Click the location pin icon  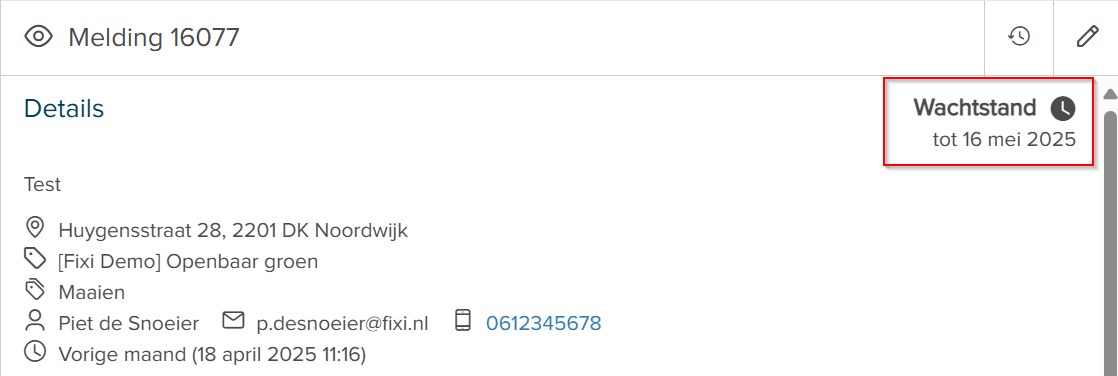(34, 228)
